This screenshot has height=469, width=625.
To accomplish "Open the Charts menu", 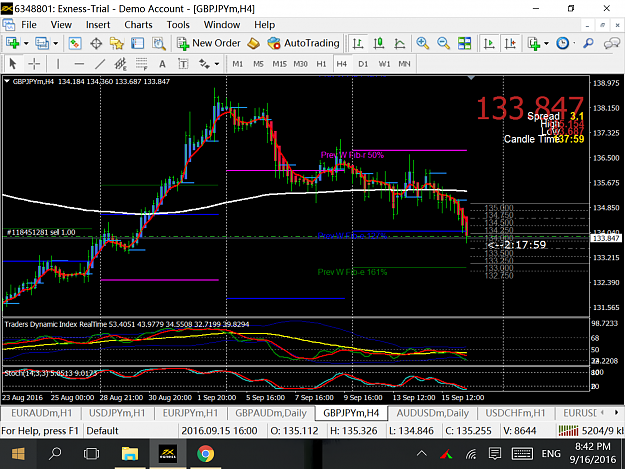I will (138, 25).
